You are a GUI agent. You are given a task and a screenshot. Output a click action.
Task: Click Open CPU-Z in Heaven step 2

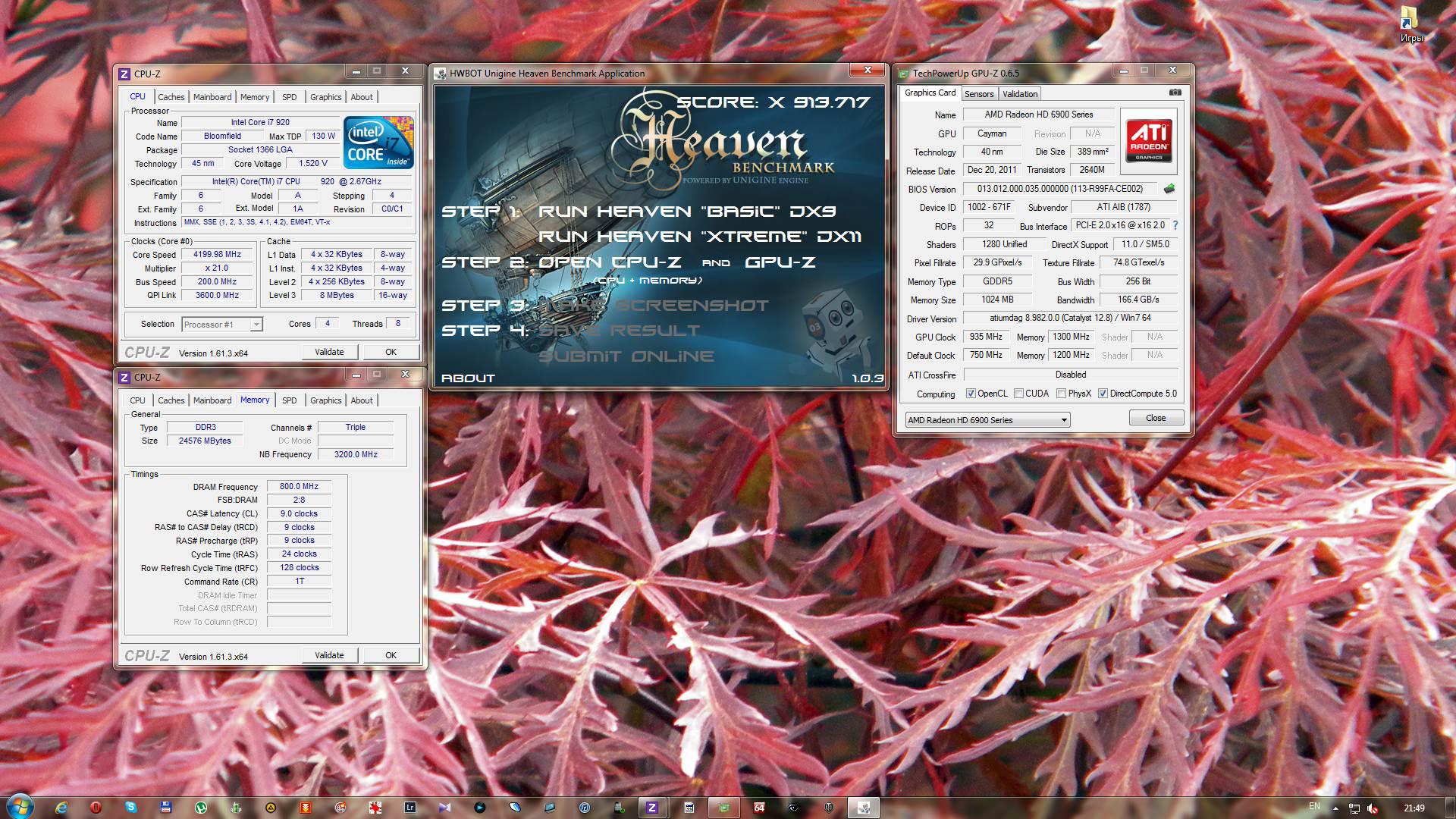point(610,262)
